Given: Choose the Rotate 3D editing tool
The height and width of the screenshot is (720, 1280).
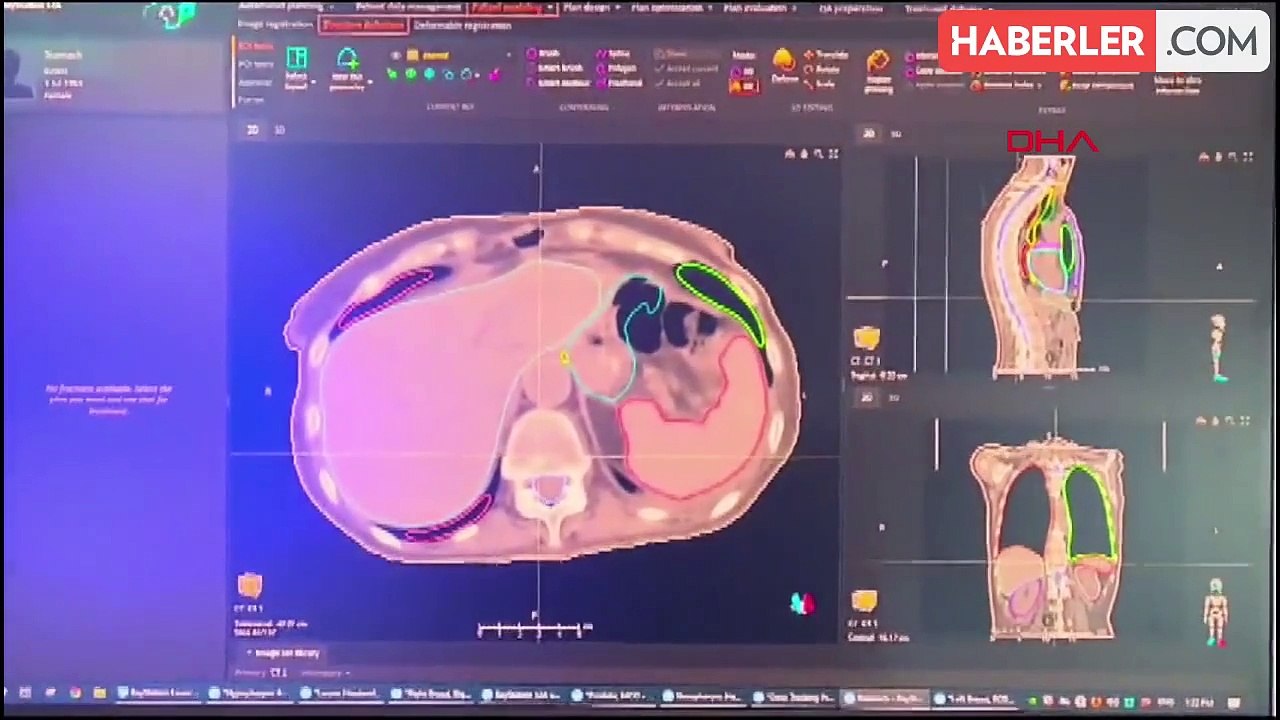Looking at the screenshot, I should pos(823,69).
